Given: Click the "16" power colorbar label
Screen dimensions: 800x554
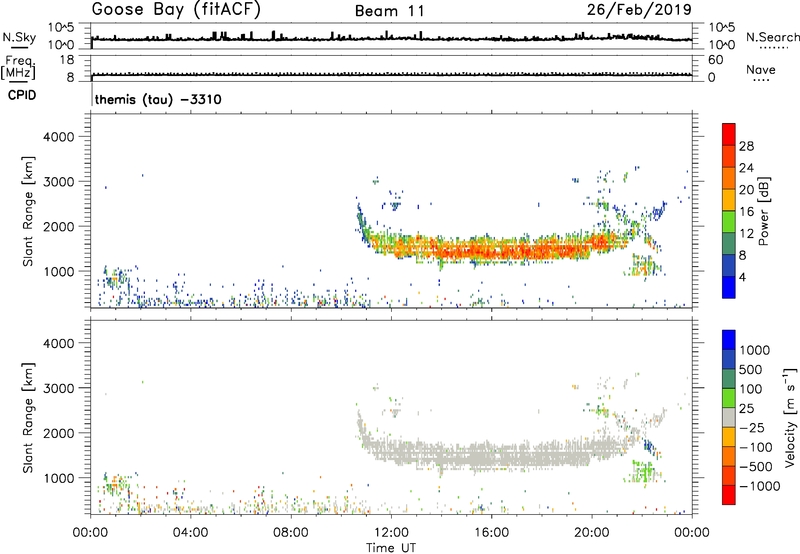Looking at the screenshot, I should [x=746, y=212].
